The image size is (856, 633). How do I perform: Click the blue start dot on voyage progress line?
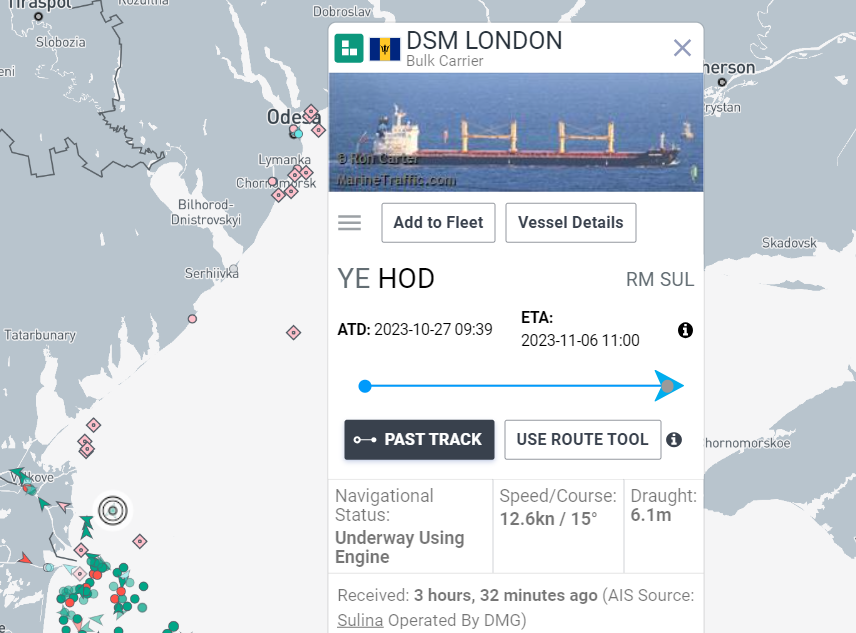tap(365, 386)
